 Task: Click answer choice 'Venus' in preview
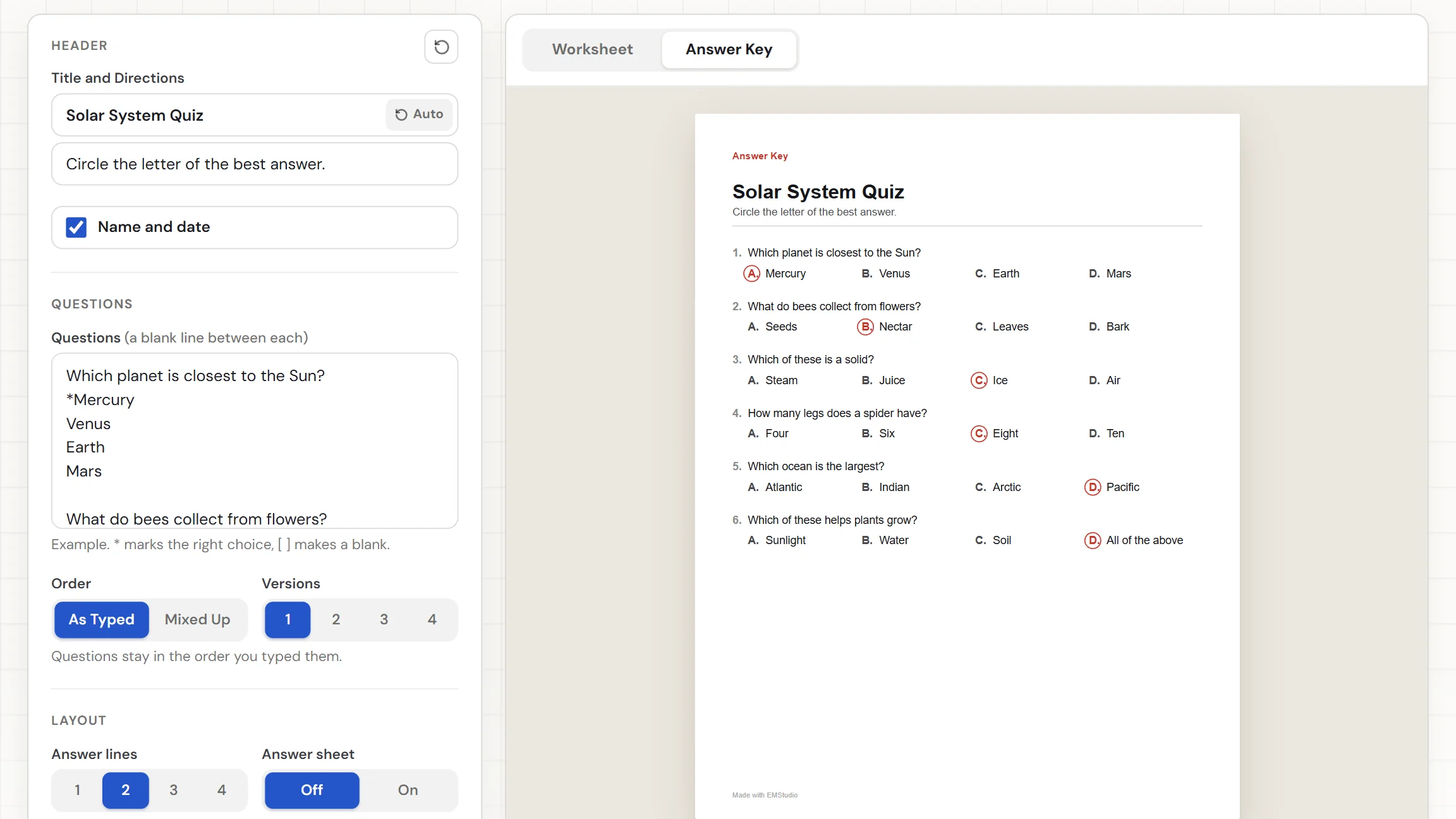tap(894, 274)
